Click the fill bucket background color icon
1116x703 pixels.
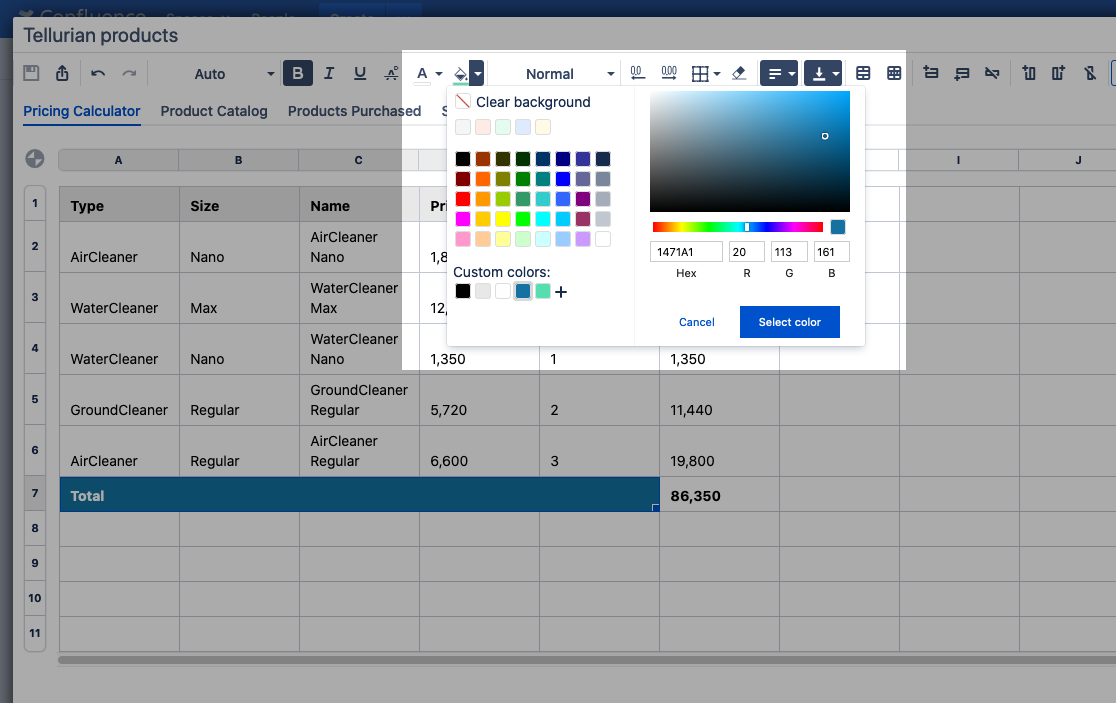[460, 74]
